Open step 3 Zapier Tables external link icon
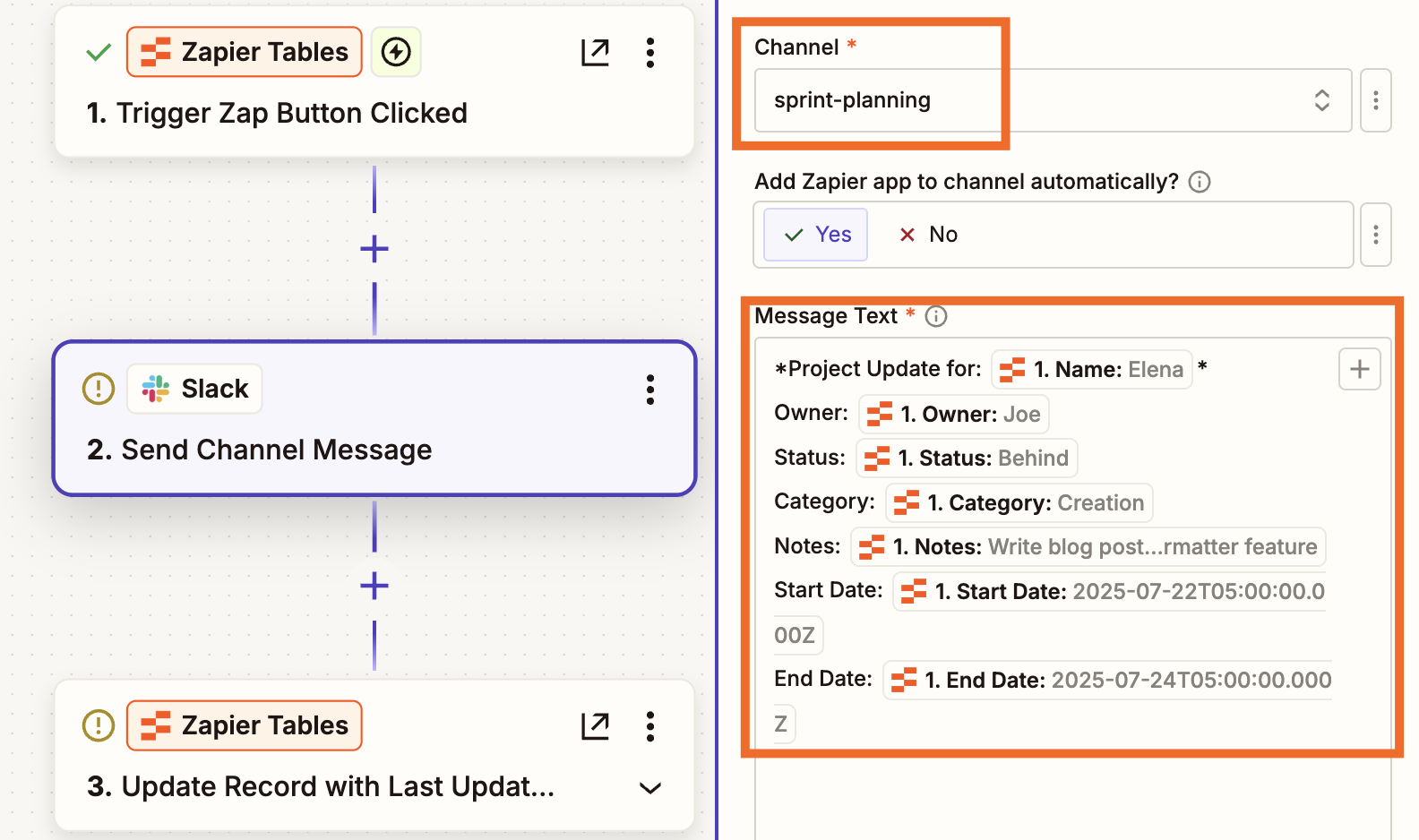The width and height of the screenshot is (1419, 840). (x=595, y=725)
